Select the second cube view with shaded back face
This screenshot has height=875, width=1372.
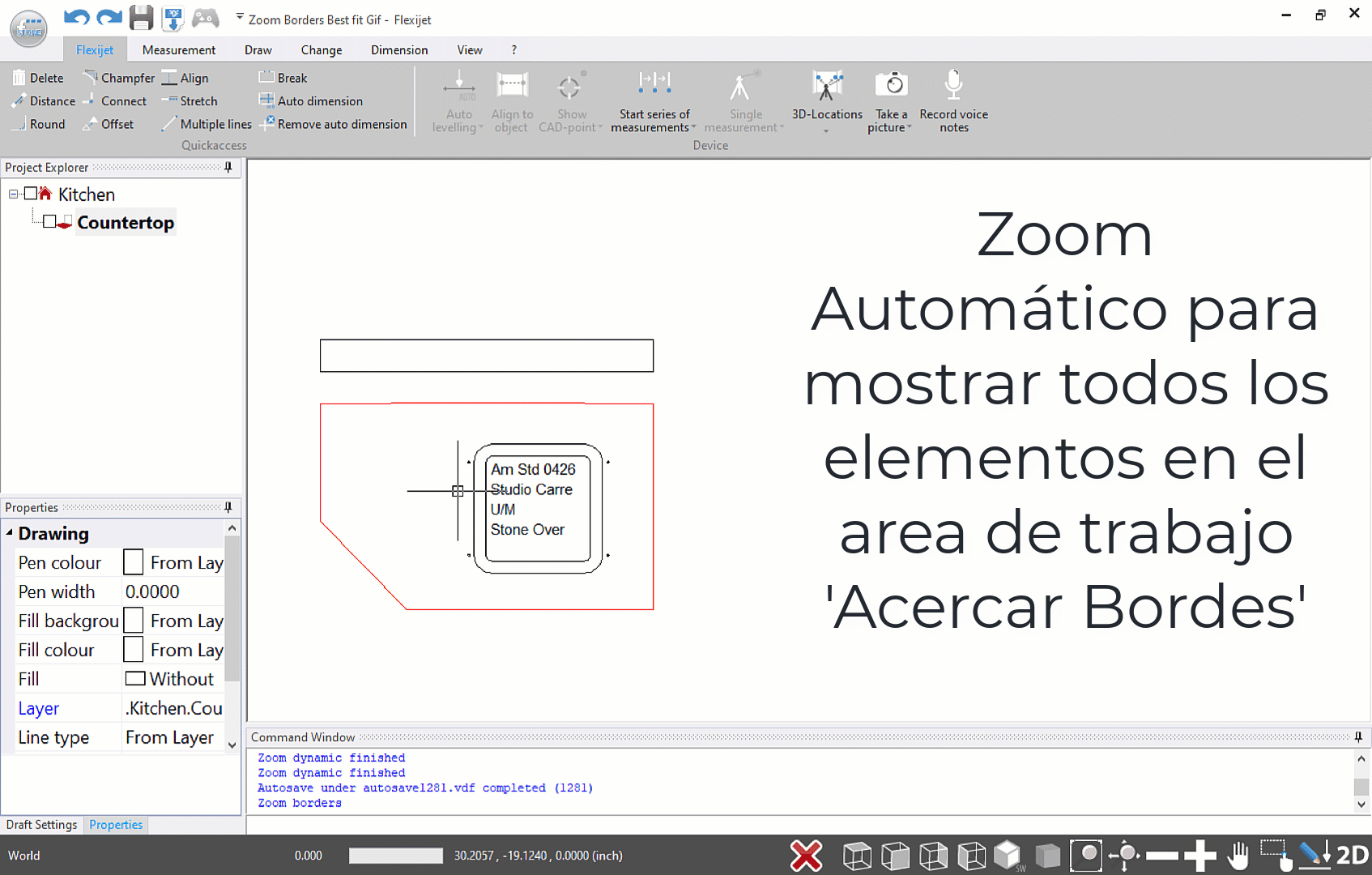click(x=895, y=856)
